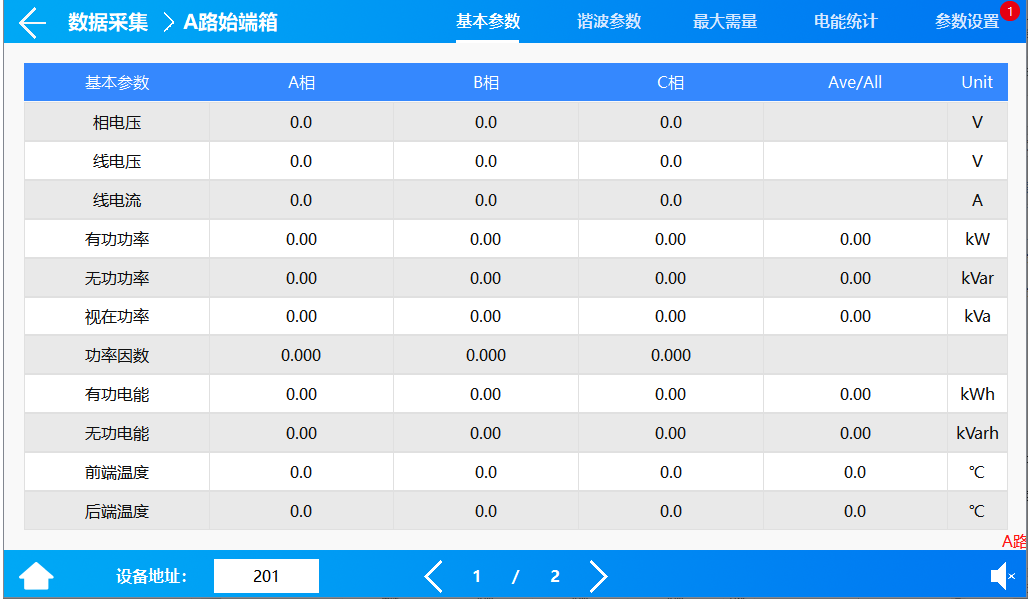This screenshot has width=1031, height=603.
Task: Click the 设备地址 input showing 201
Action: coord(266,576)
